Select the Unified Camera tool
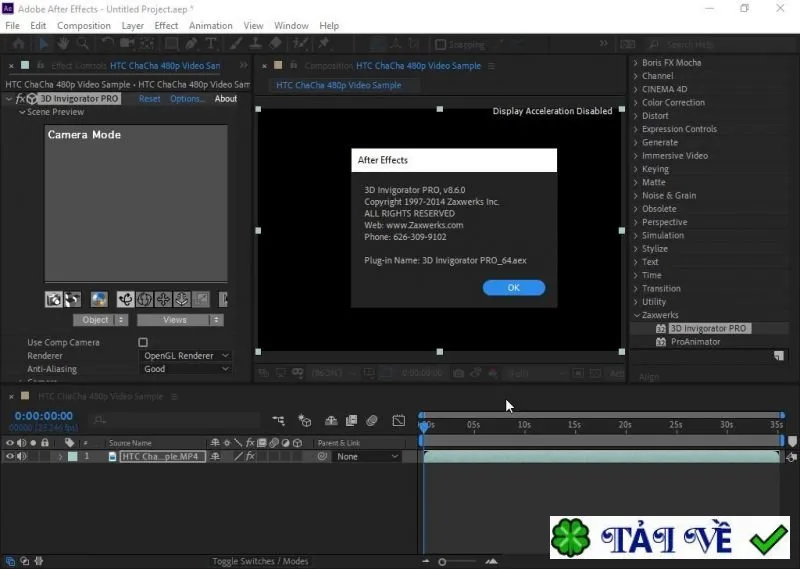The height and width of the screenshot is (569, 800). (127, 44)
